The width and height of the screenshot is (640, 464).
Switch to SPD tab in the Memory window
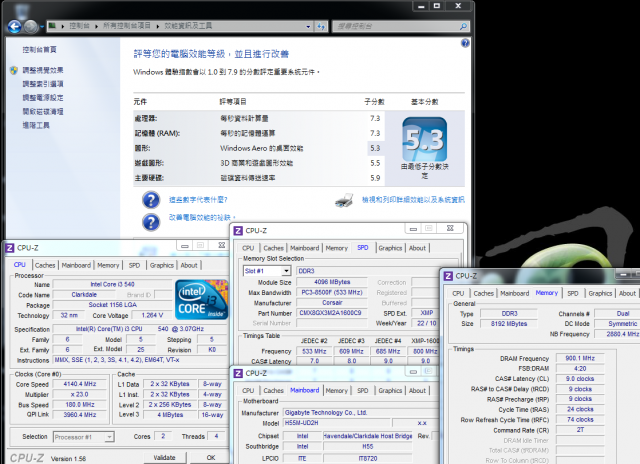573,293
